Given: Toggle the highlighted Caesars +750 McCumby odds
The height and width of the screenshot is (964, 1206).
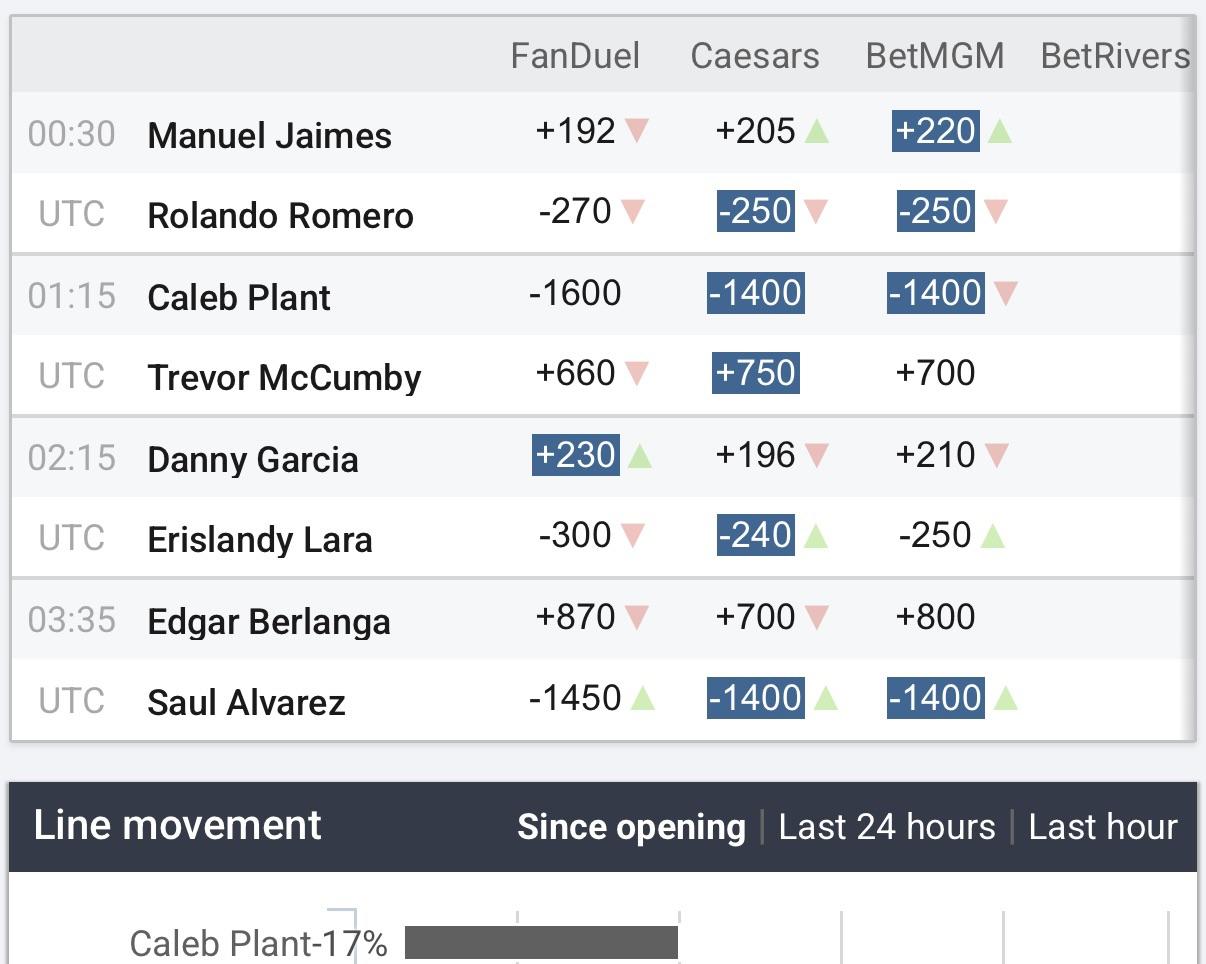Looking at the screenshot, I should pyautogui.click(x=755, y=372).
